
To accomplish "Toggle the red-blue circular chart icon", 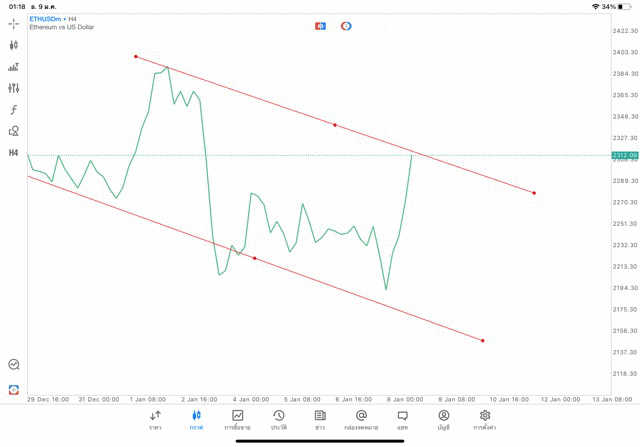I will click(x=346, y=26).
